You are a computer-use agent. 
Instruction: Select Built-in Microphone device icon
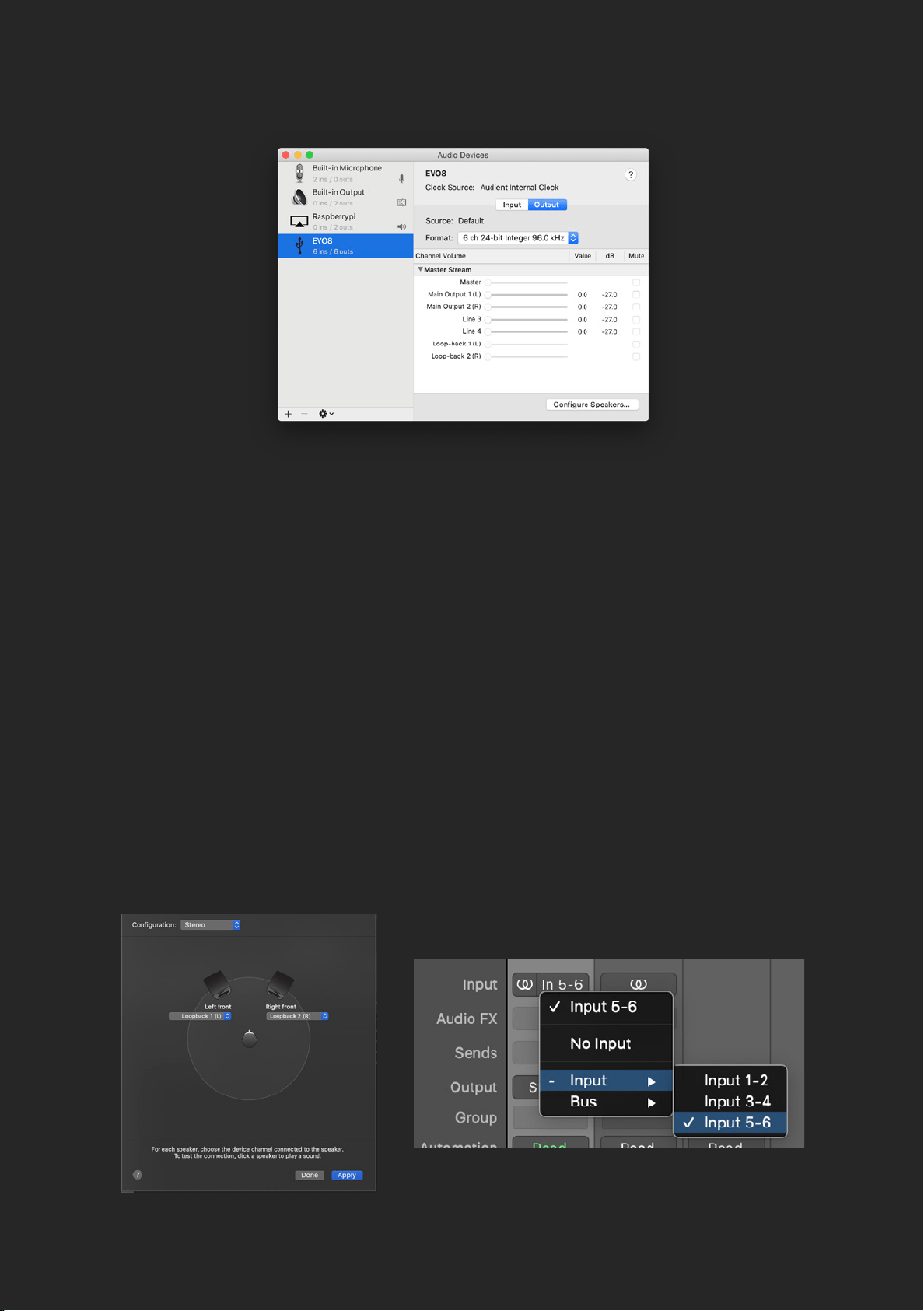pos(299,173)
